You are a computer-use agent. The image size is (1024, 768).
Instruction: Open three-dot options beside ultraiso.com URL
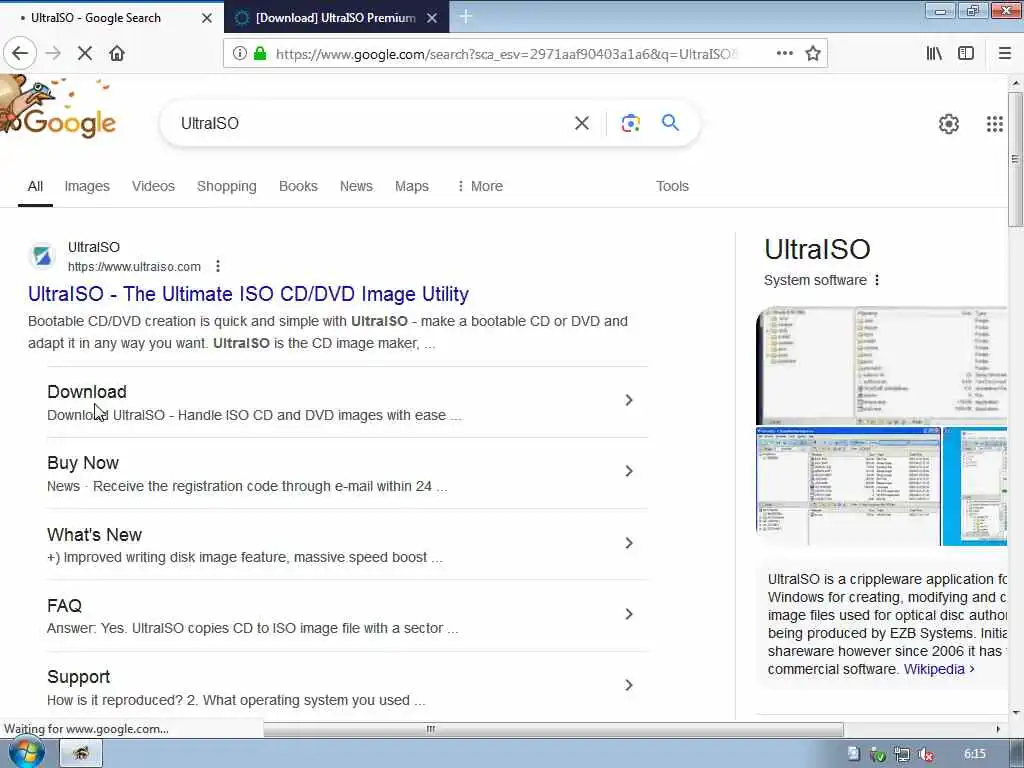coord(217,266)
